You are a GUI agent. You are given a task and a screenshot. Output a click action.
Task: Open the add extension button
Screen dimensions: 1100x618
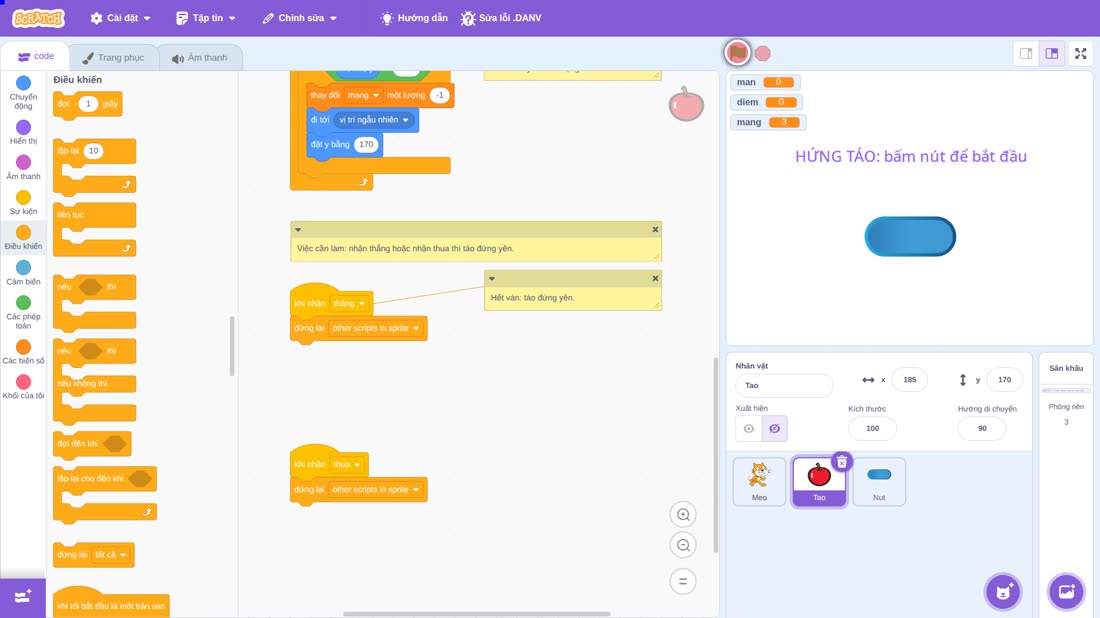point(22,597)
